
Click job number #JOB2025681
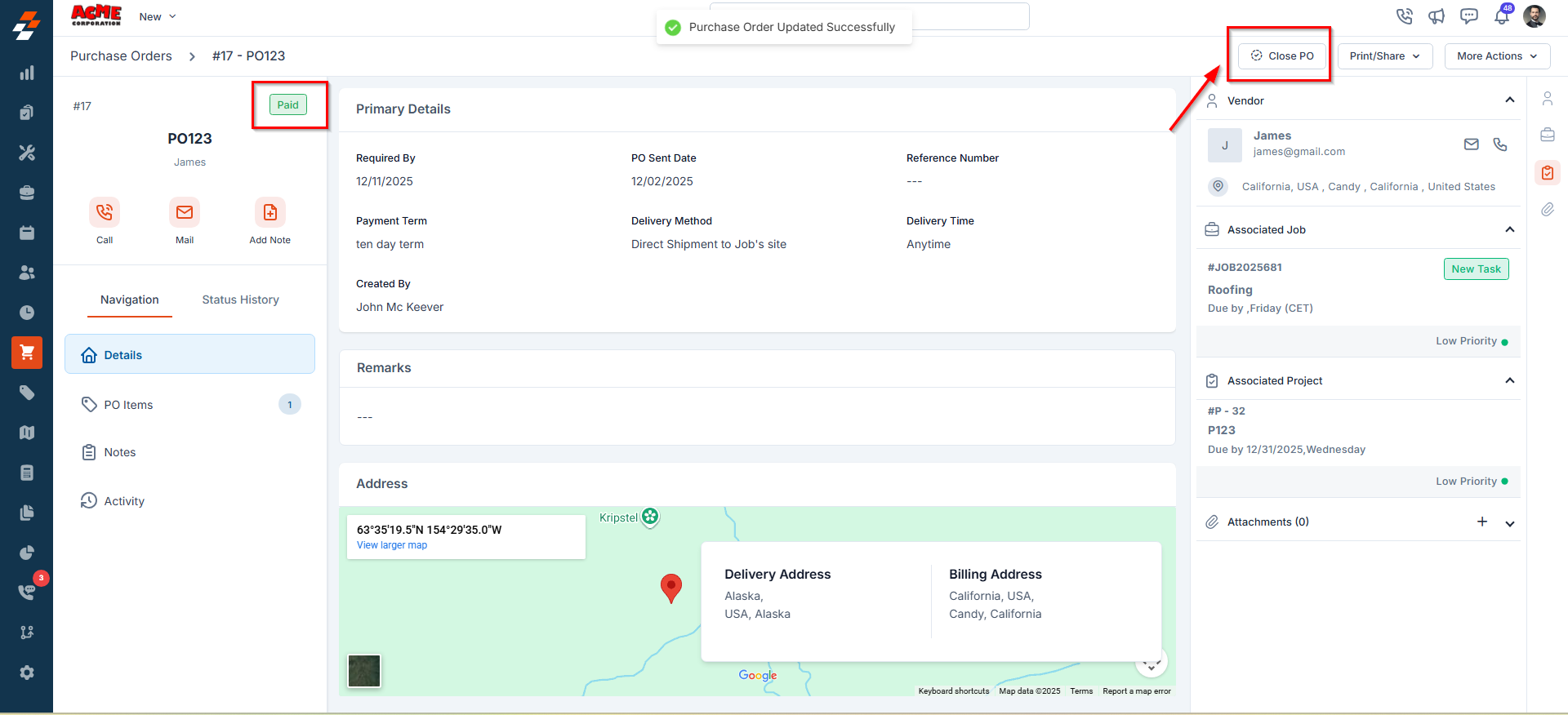1245,267
